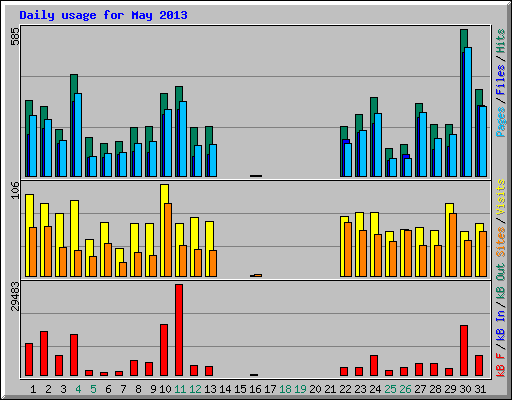Choose green weekend day label 12
This screenshot has width=512, height=400.
pyautogui.click(x=195, y=389)
